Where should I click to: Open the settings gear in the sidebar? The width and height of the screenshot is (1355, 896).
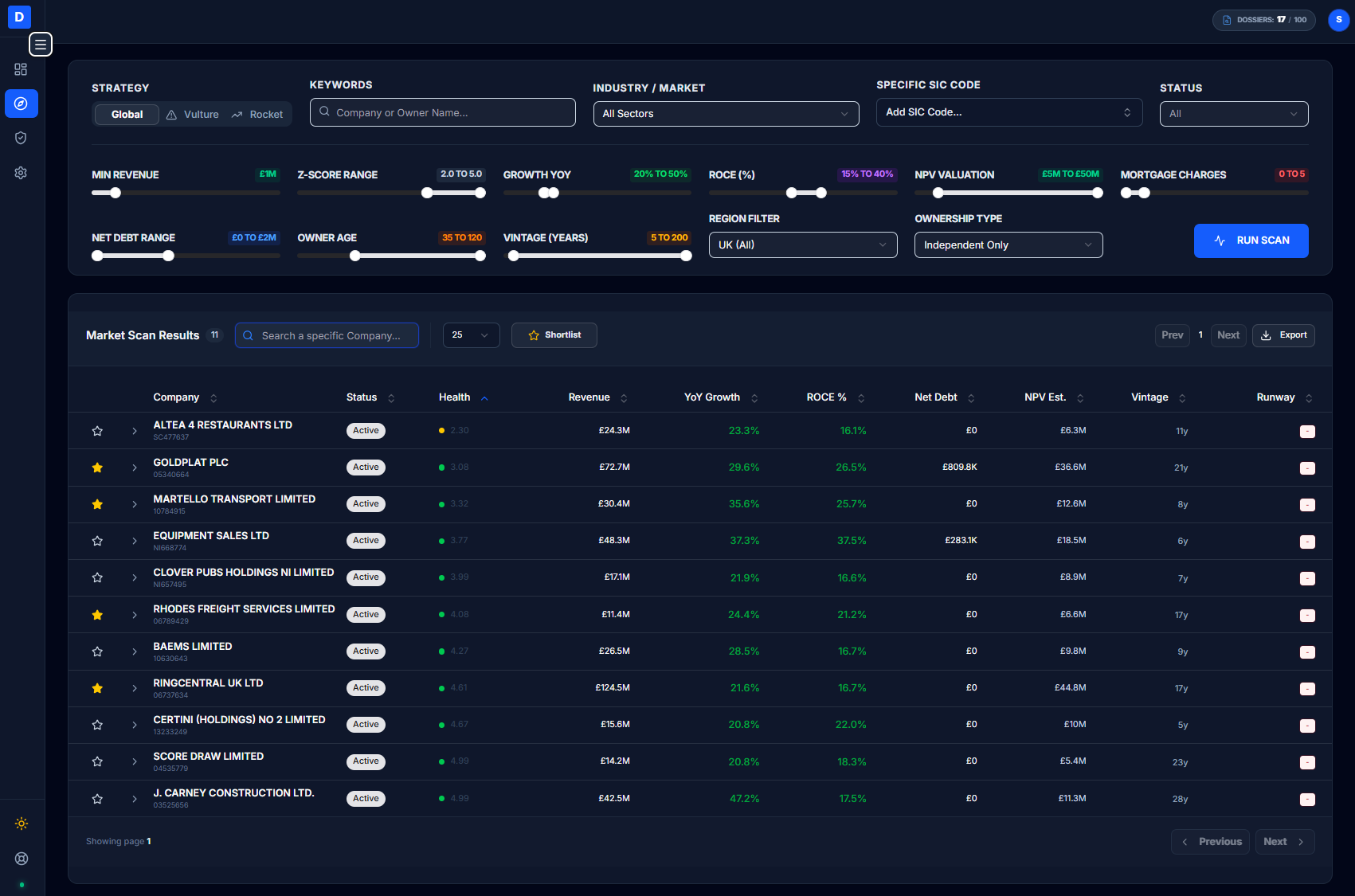21,172
